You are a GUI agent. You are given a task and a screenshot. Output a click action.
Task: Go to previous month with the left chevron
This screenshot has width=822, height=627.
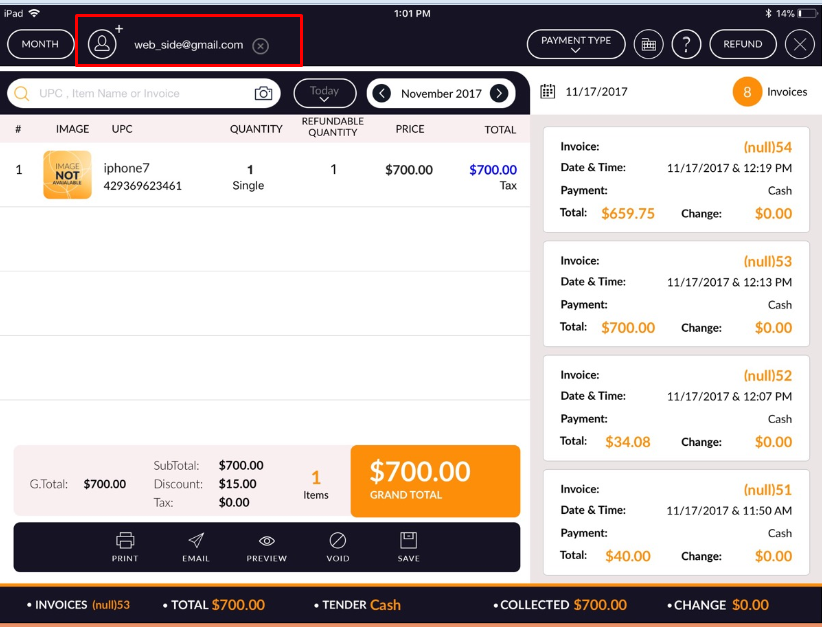point(381,92)
